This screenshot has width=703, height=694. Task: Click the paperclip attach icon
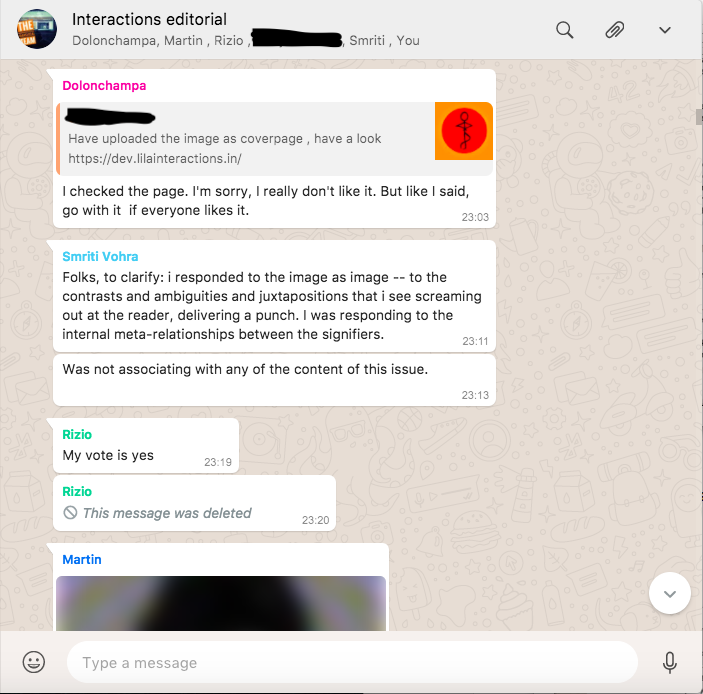614,30
